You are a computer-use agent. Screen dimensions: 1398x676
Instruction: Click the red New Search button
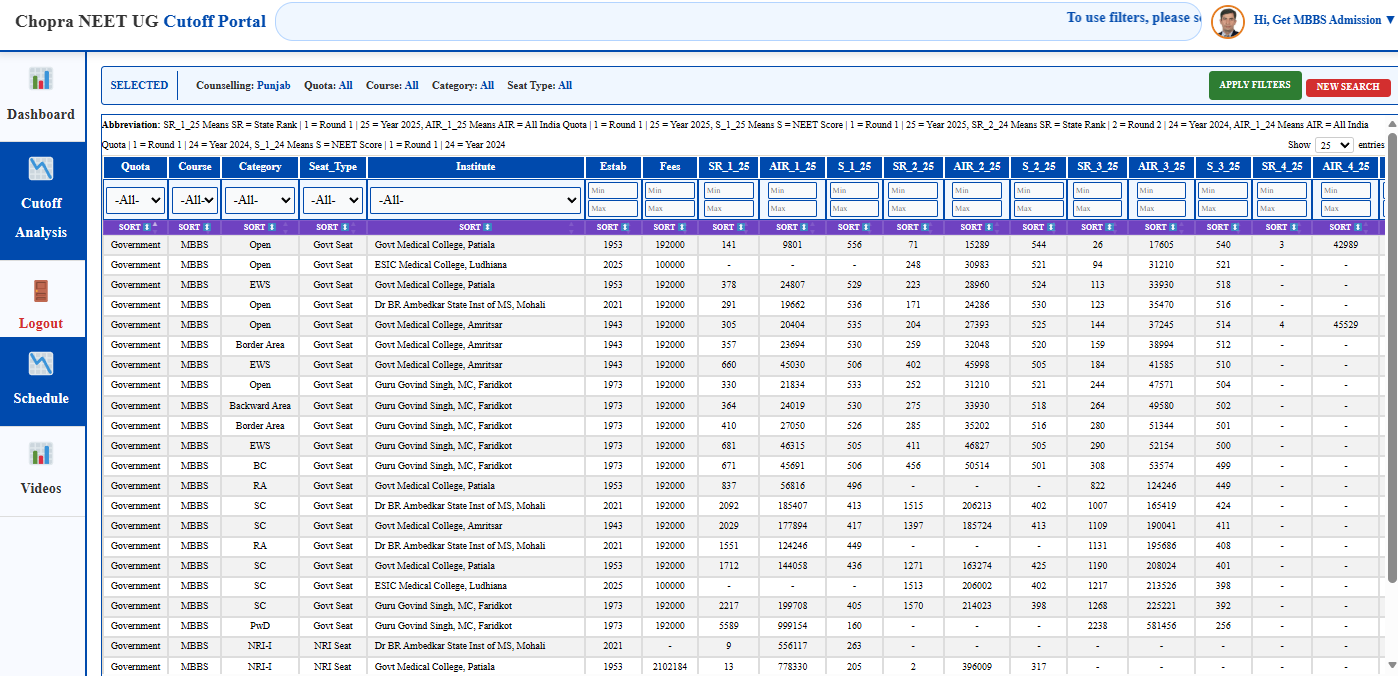[x=1347, y=87]
